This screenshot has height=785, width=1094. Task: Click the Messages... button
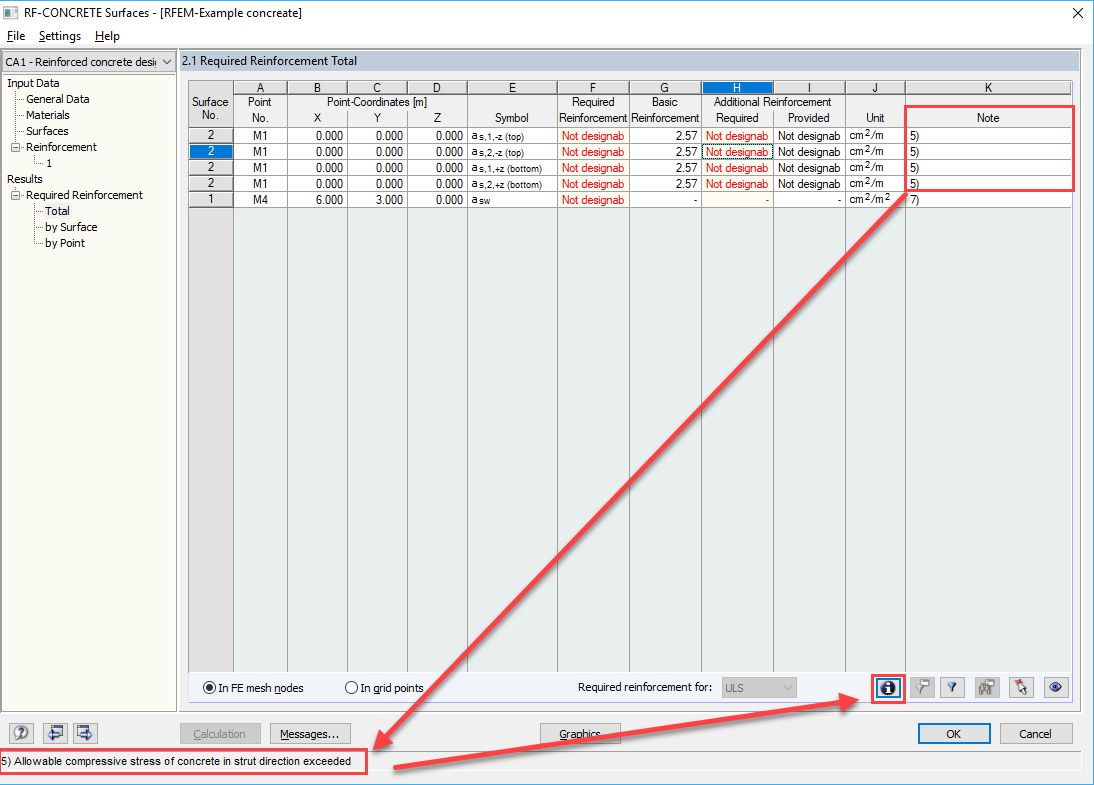click(x=310, y=734)
